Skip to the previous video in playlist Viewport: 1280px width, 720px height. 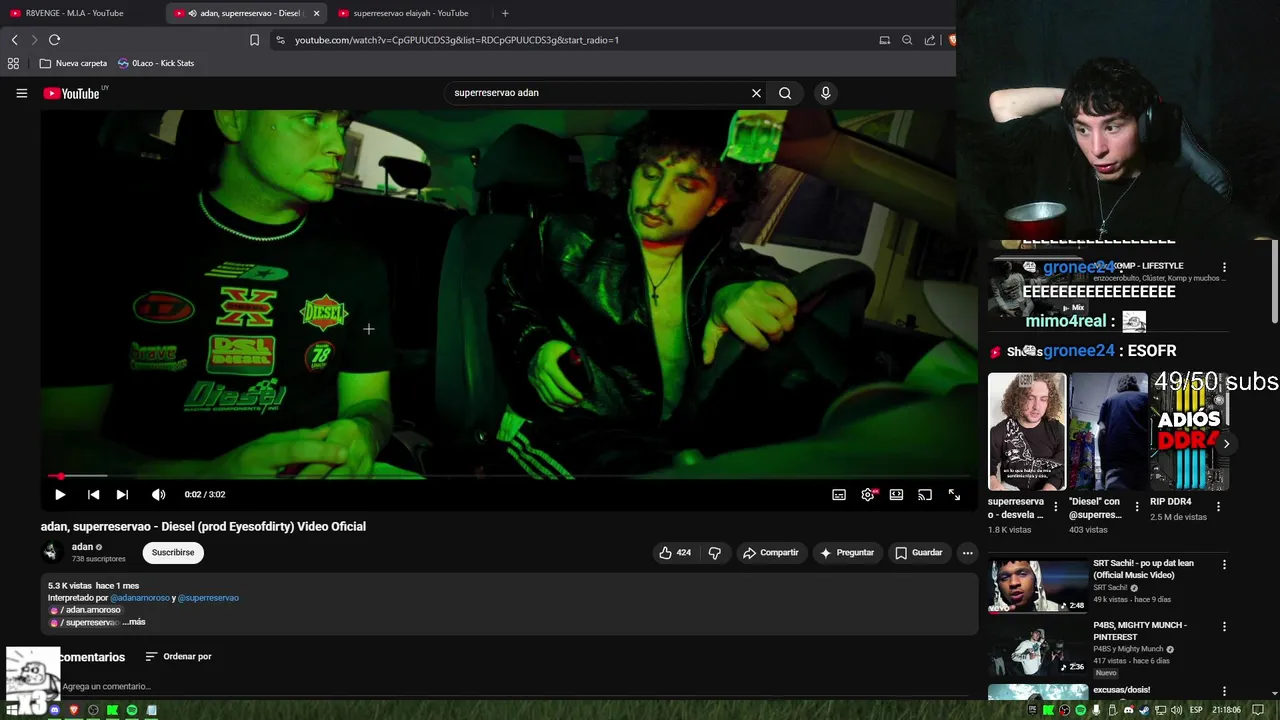pyautogui.click(x=93, y=494)
